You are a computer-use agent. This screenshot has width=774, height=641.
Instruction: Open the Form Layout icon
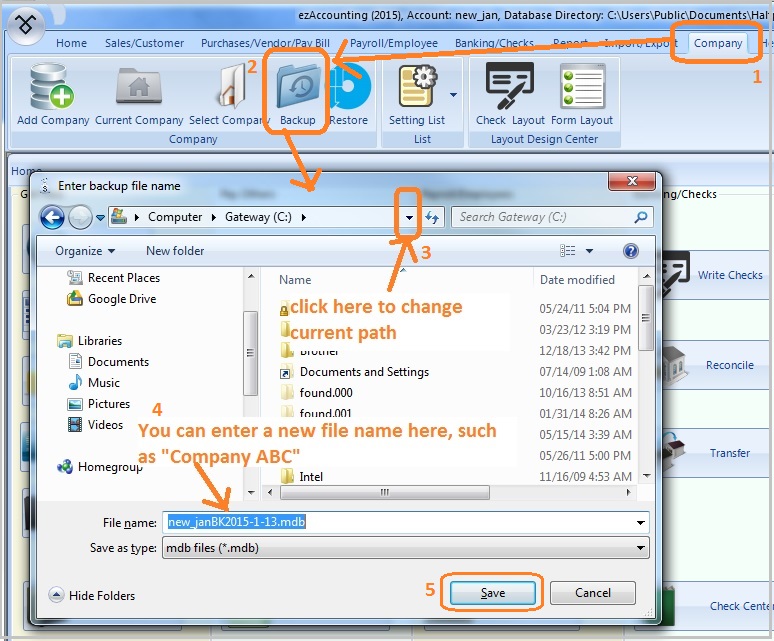[x=581, y=89]
